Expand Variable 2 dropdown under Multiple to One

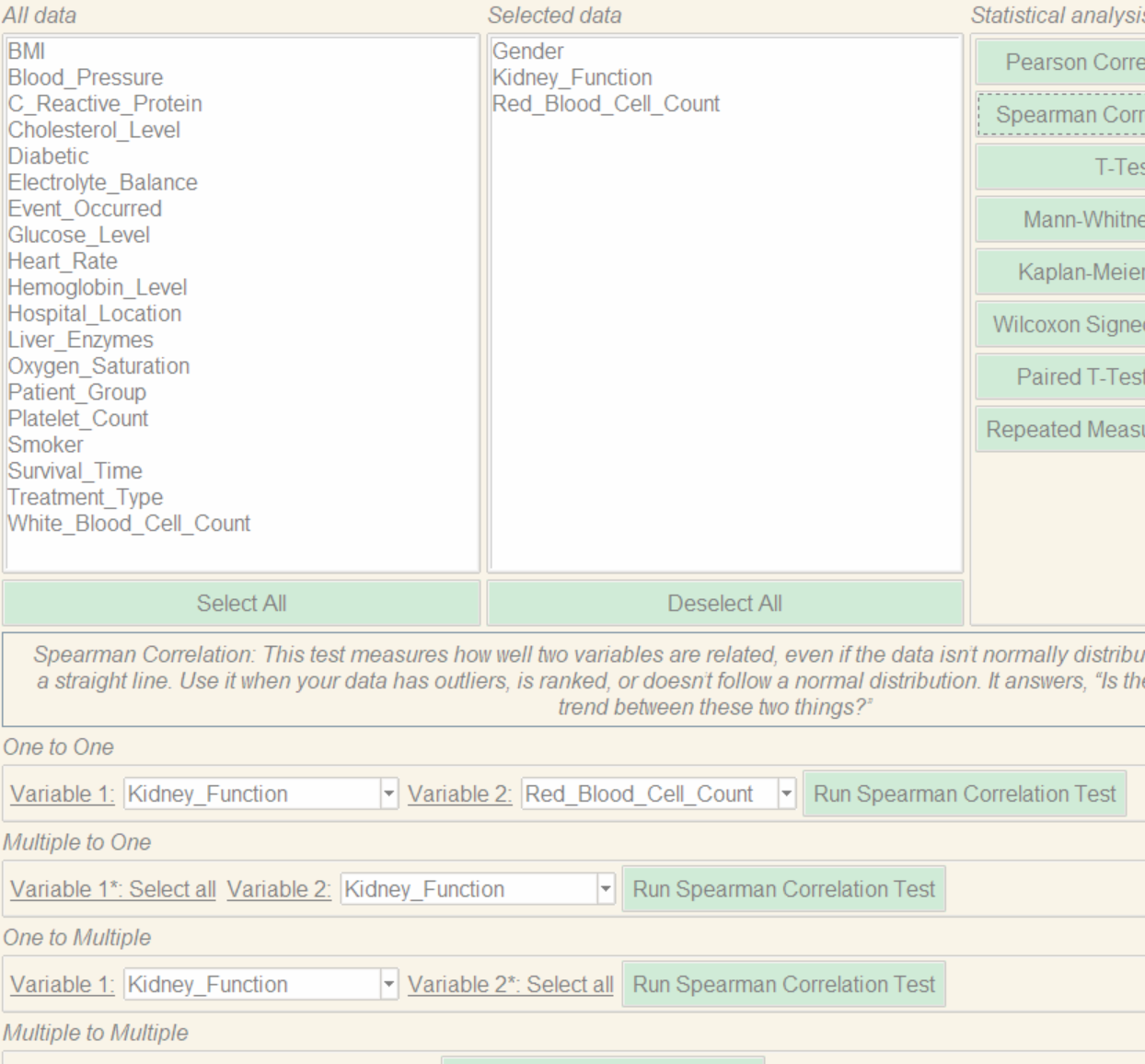click(x=605, y=889)
